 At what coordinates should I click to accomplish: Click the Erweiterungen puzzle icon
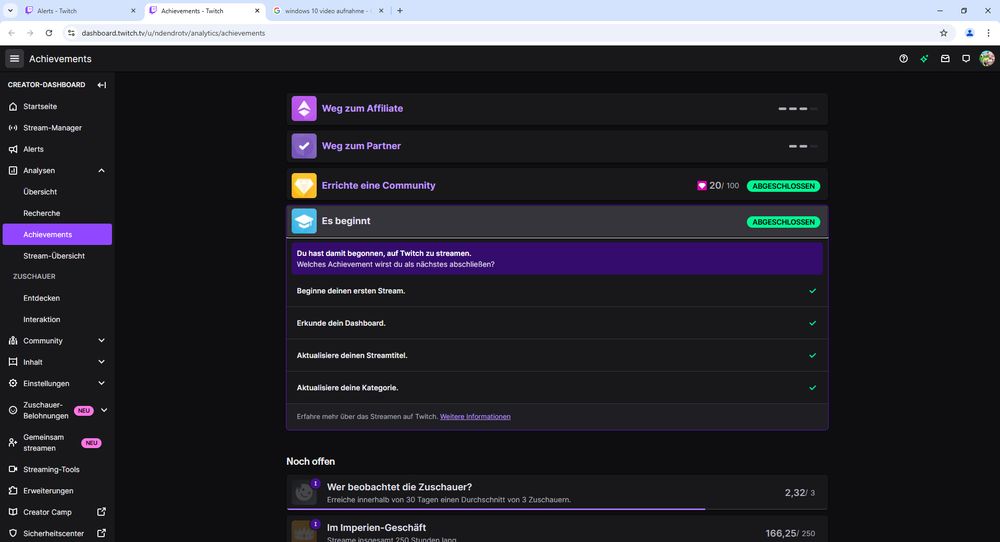pos(13,490)
